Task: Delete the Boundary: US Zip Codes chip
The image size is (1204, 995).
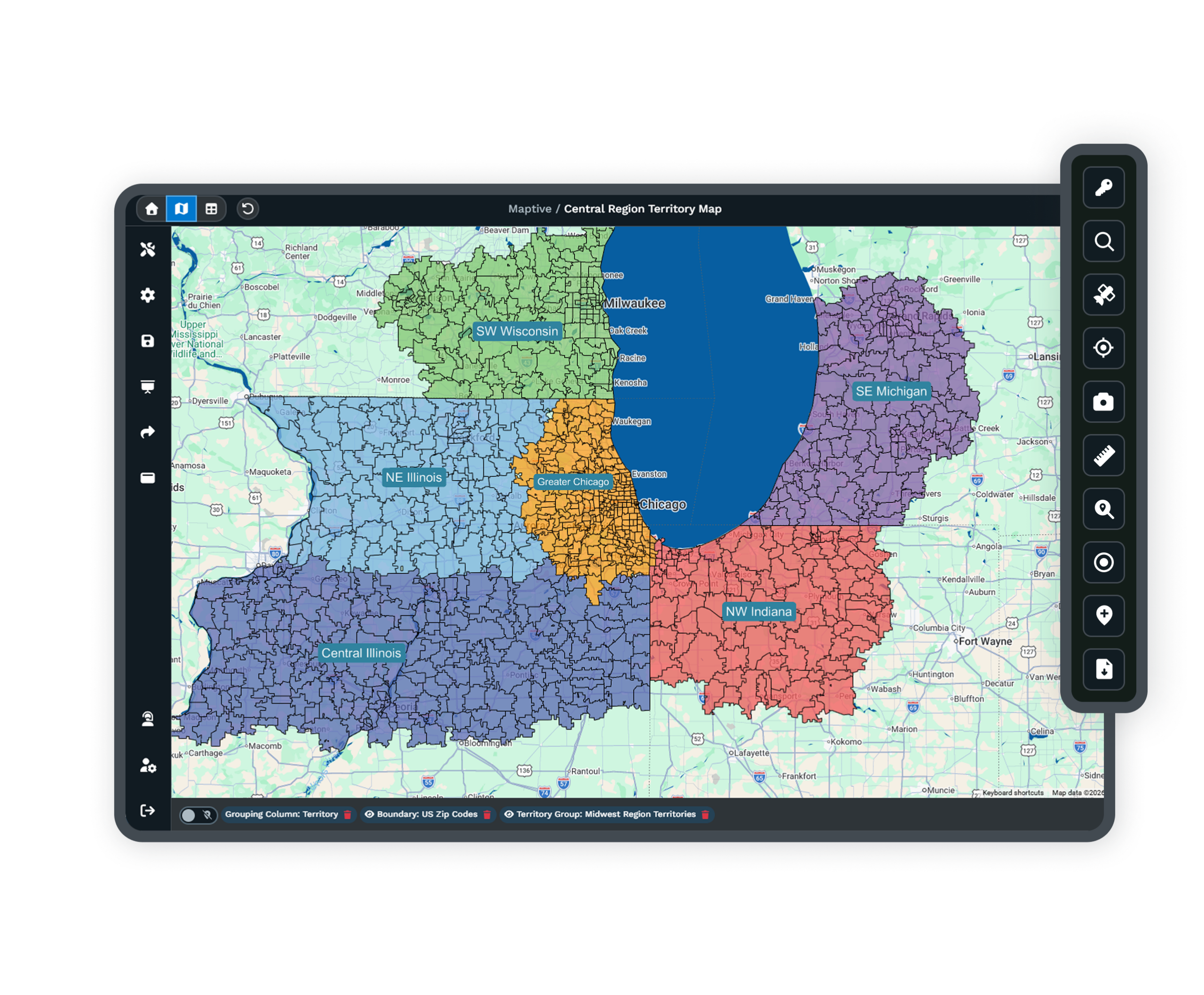Action: [x=487, y=814]
